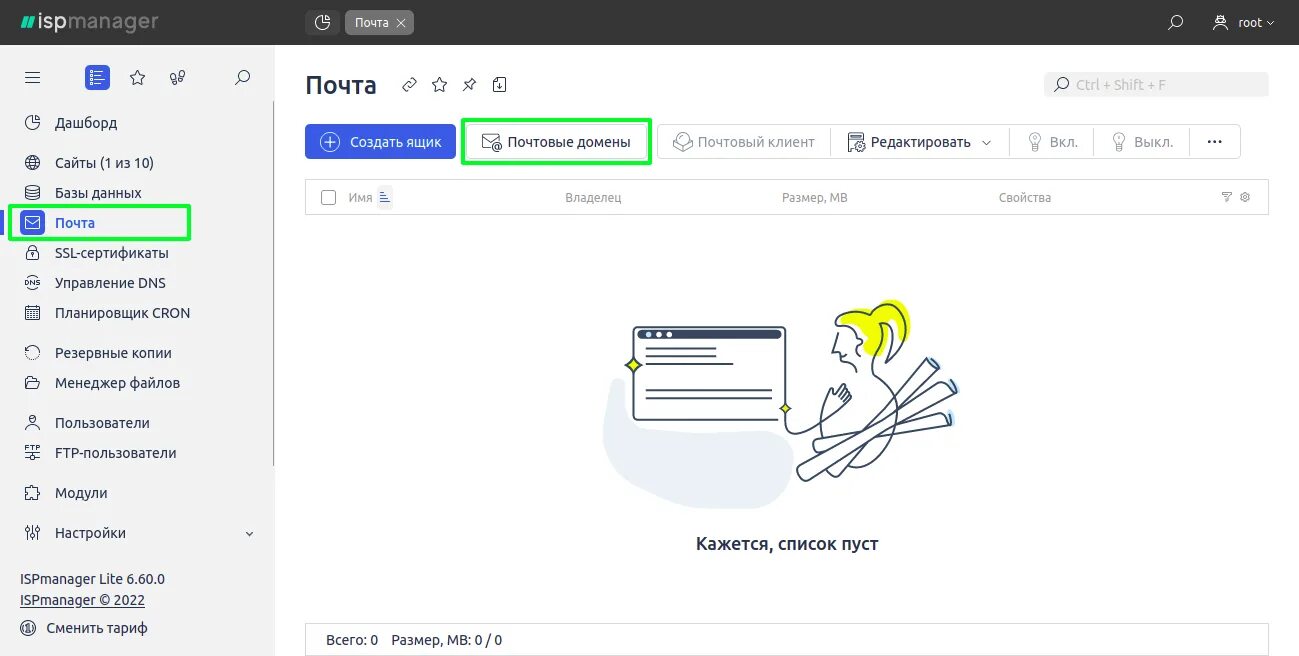The image size is (1299, 656).
Task: Sort by the Владелец column
Action: (x=593, y=198)
